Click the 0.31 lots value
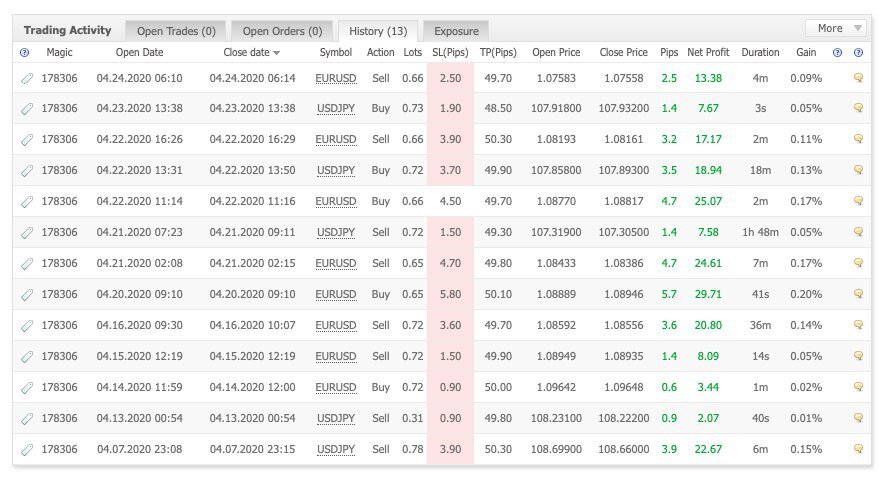 point(413,418)
